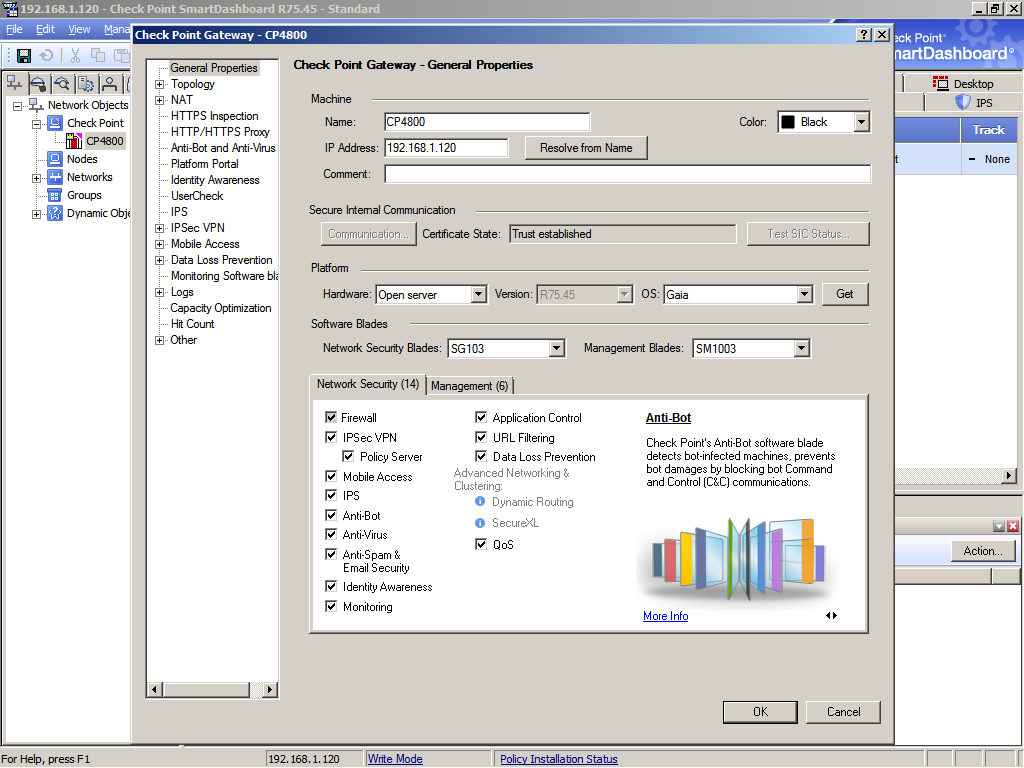Toggle the QoS checkbox
Image resolution: width=1024 pixels, height=768 pixels.
coord(481,544)
